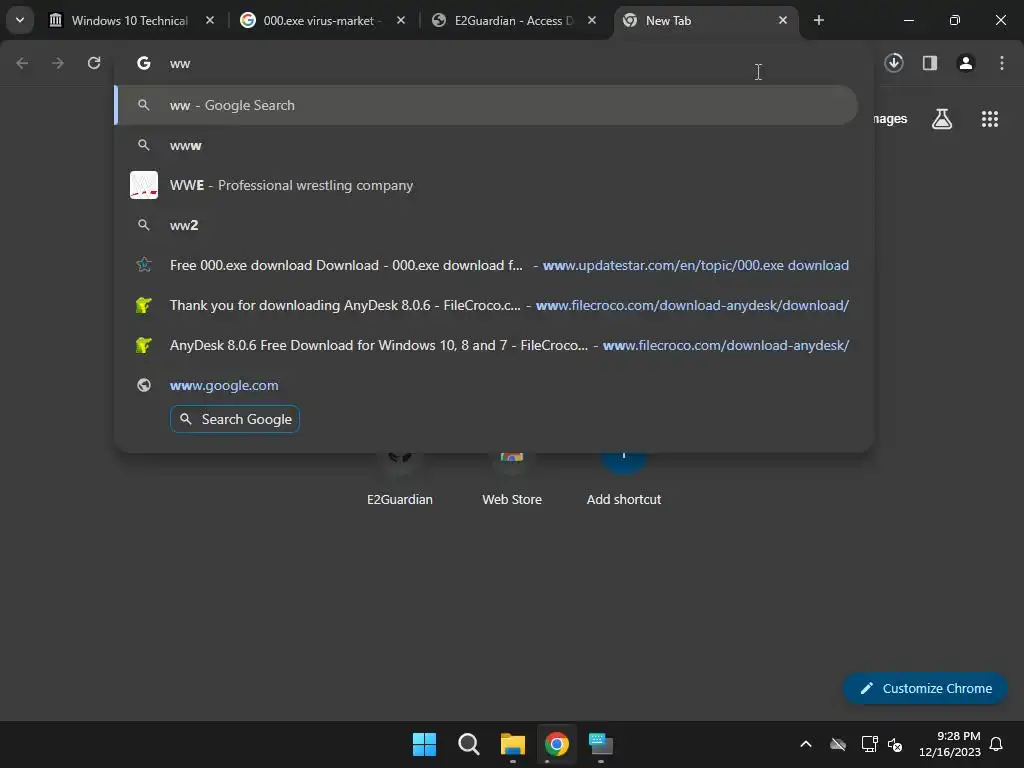Open File Explorer from taskbar
This screenshot has height=768, width=1024.
coord(513,744)
